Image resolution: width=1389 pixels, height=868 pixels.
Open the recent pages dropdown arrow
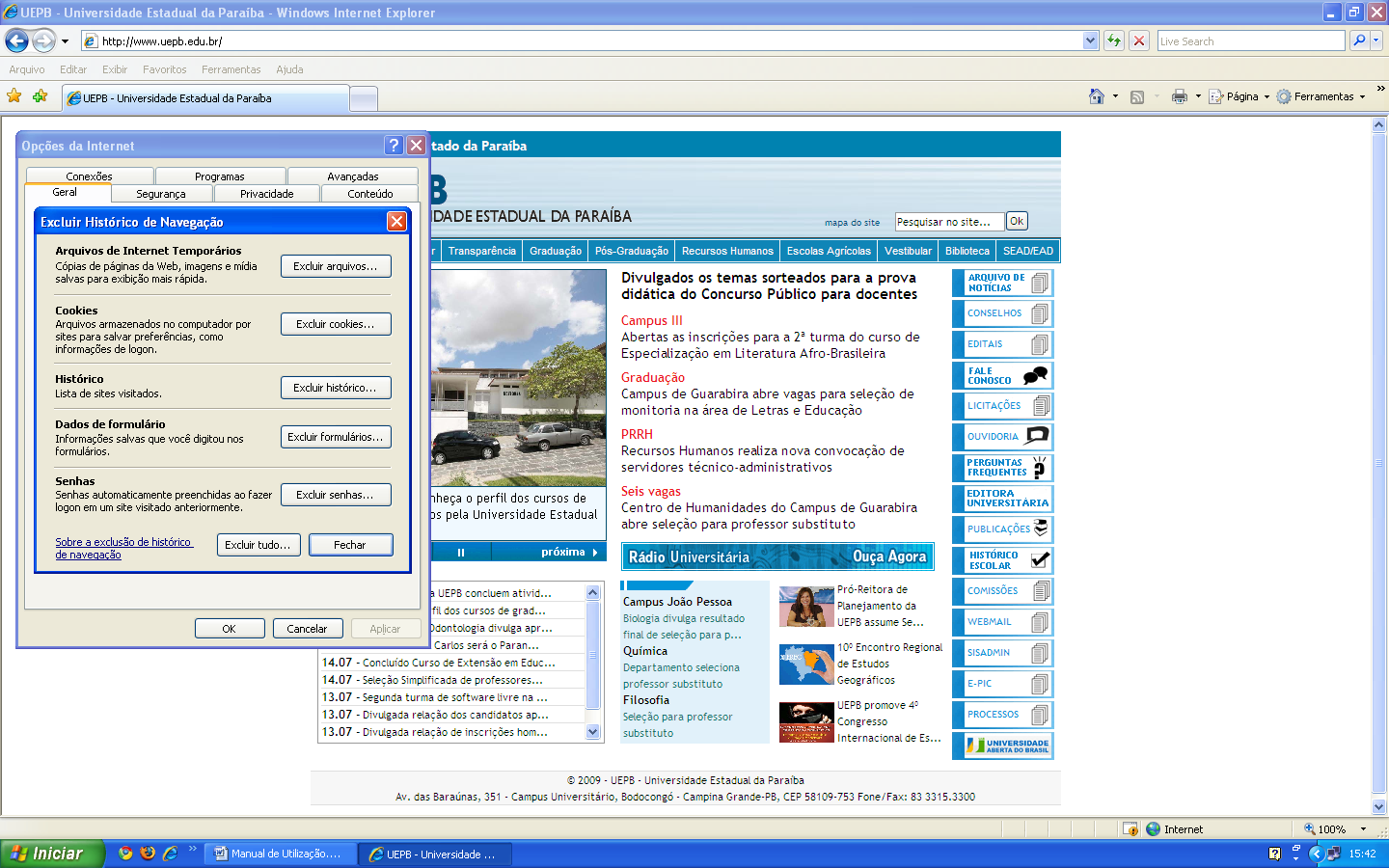click(65, 41)
